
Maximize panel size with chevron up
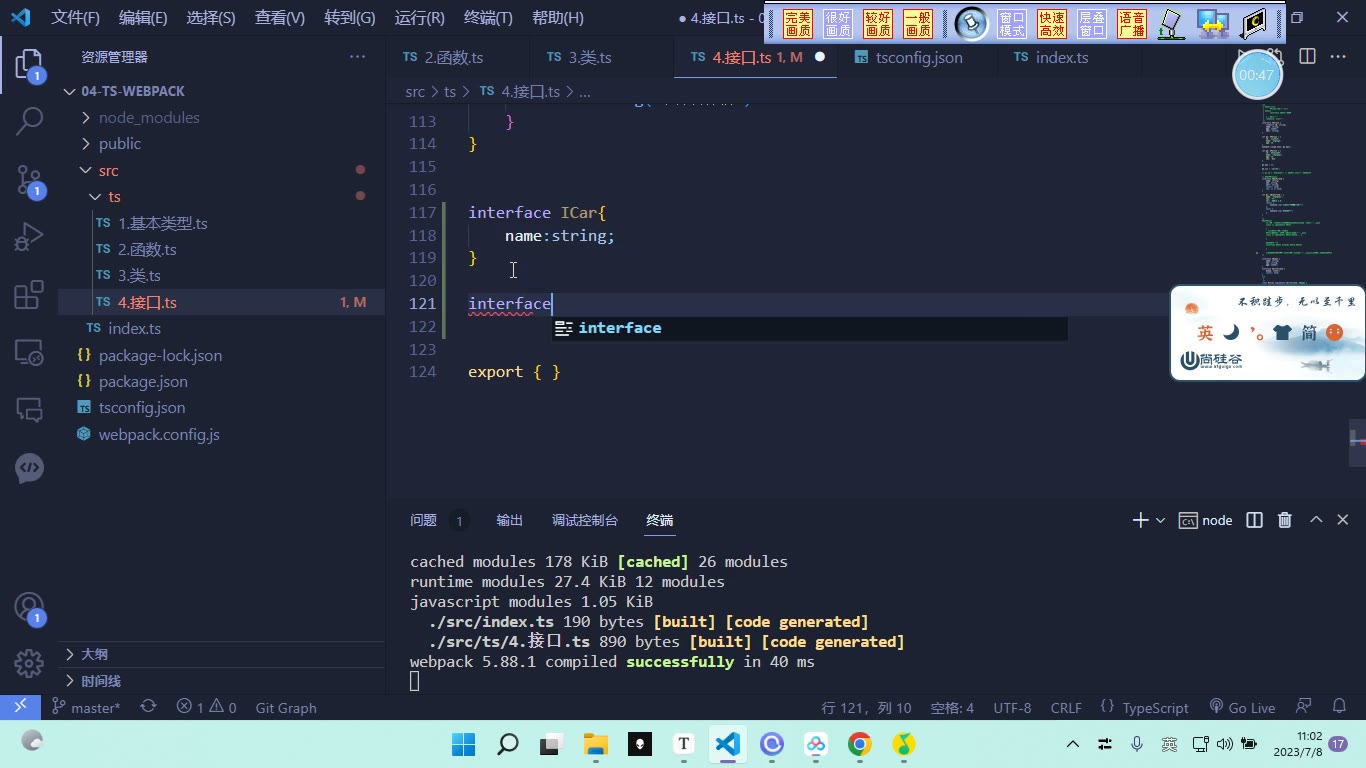(1316, 520)
